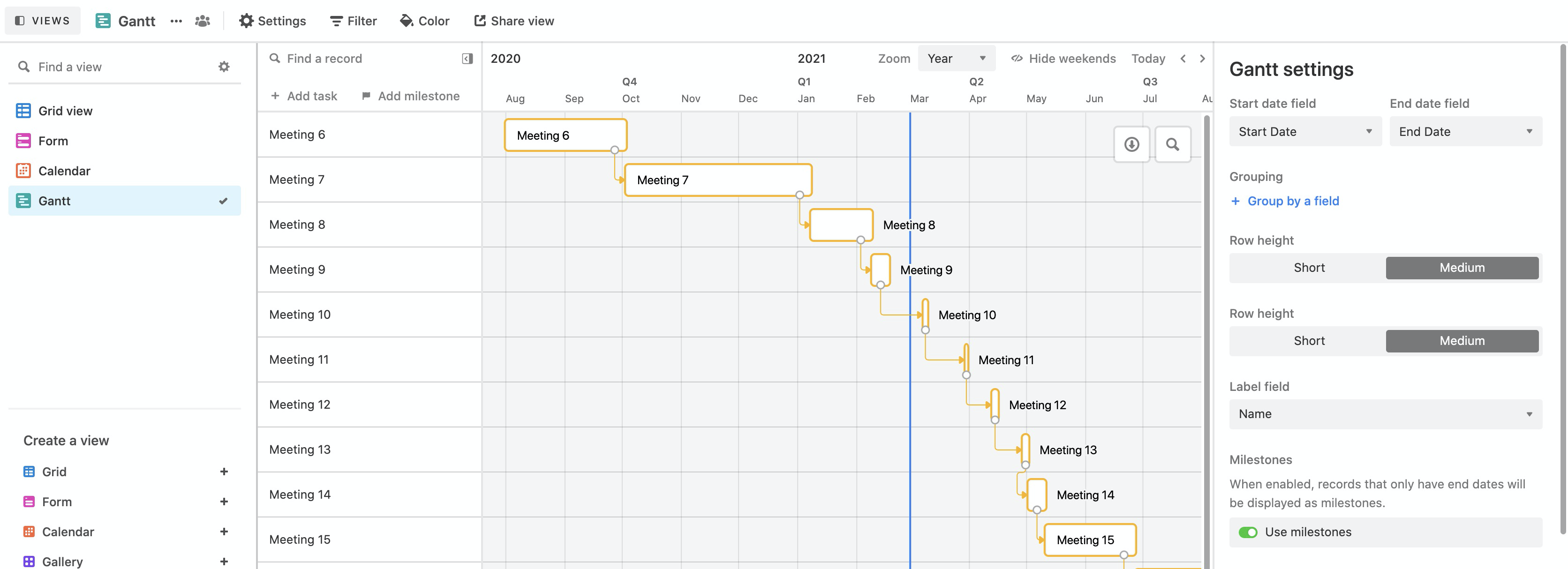This screenshot has width=1568, height=569.
Task: Click the Meeting 6 dependency handle circle
Action: (x=615, y=150)
